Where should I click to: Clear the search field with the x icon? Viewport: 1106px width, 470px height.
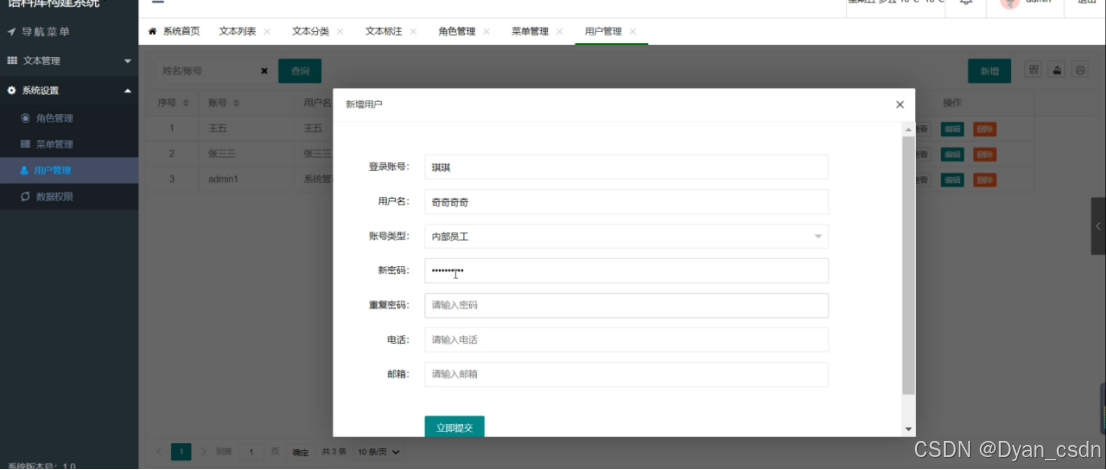(x=265, y=71)
